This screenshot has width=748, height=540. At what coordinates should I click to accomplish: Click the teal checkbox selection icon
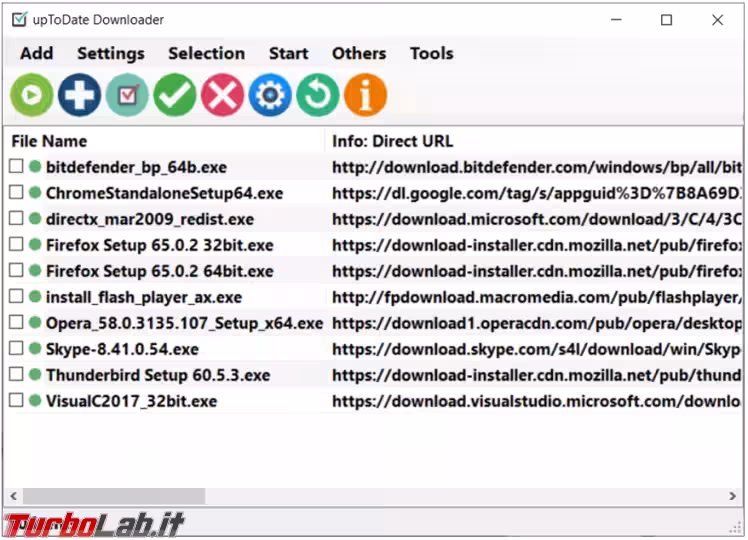coord(127,95)
